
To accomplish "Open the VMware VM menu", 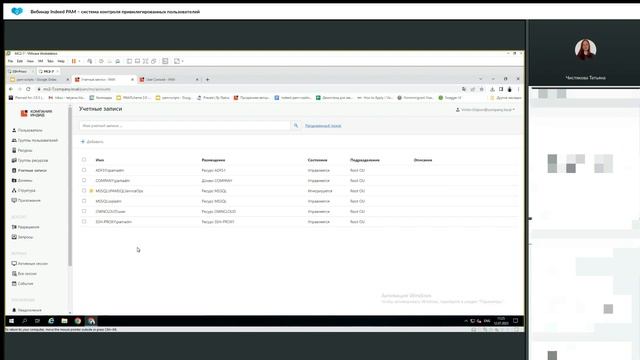I will click(40, 61).
